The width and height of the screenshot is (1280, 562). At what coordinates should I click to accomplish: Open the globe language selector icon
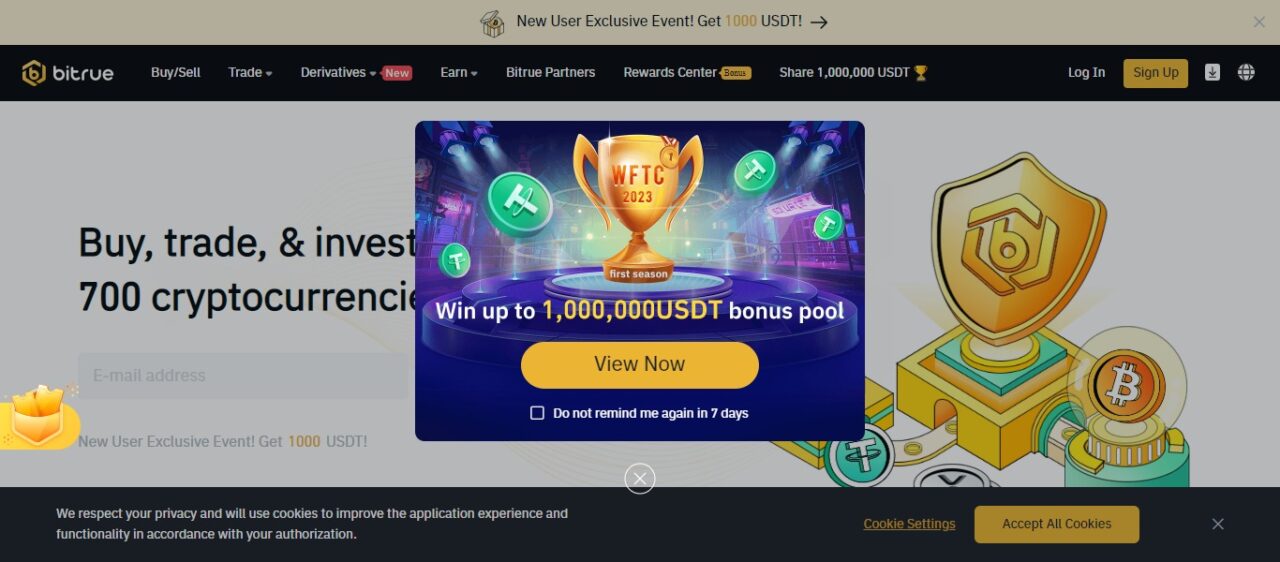(1246, 72)
